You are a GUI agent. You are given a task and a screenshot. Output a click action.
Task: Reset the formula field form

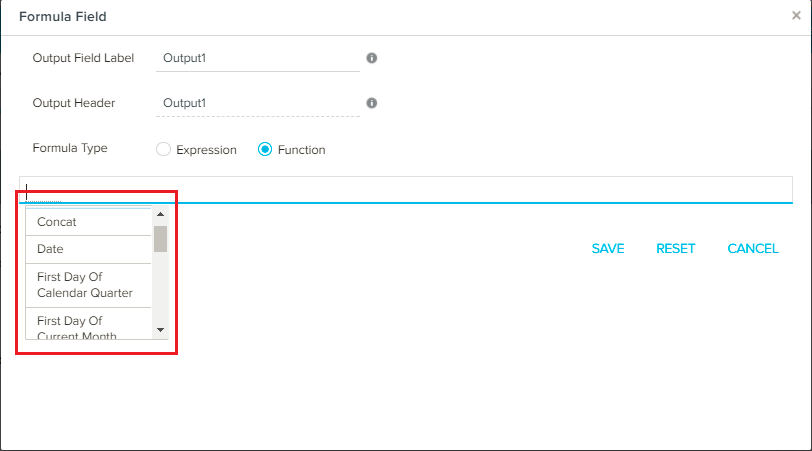(676, 249)
